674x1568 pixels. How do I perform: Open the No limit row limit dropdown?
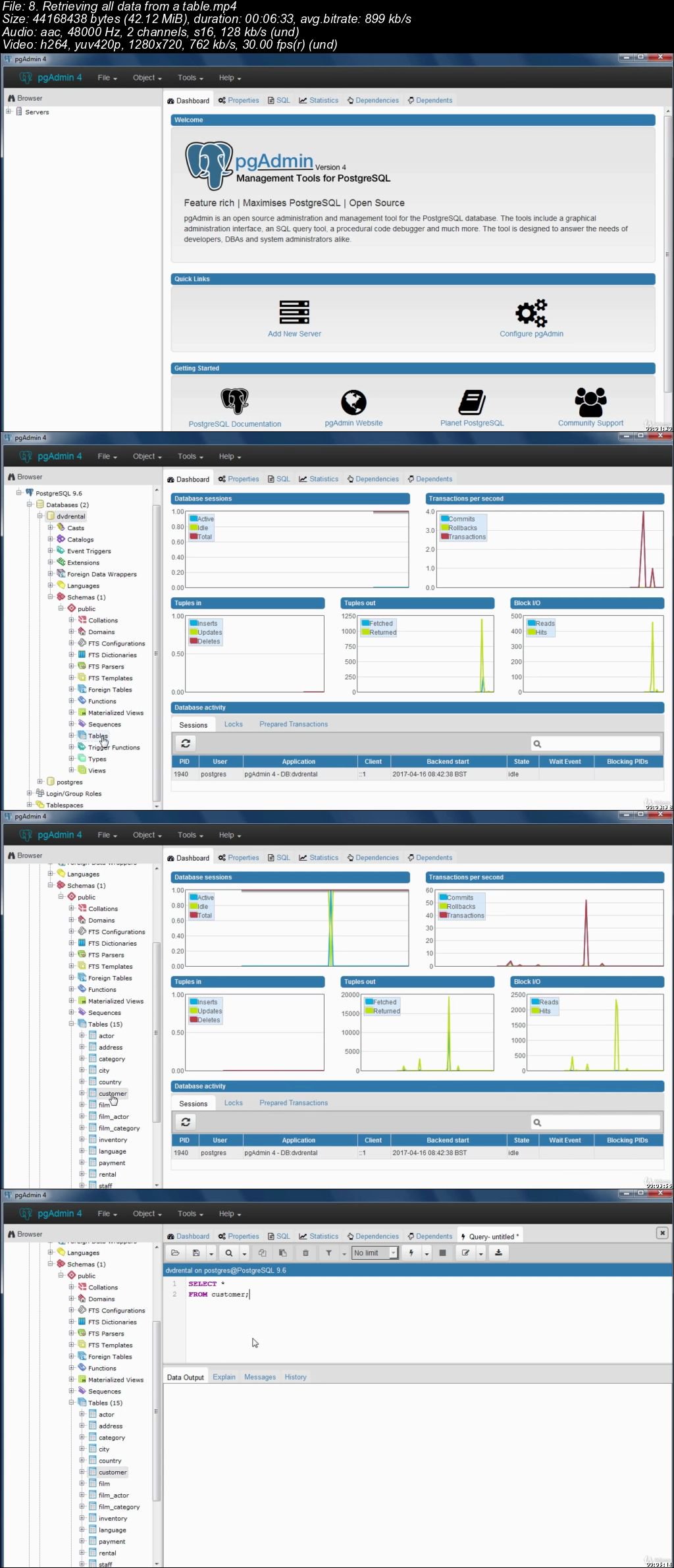[x=375, y=1253]
